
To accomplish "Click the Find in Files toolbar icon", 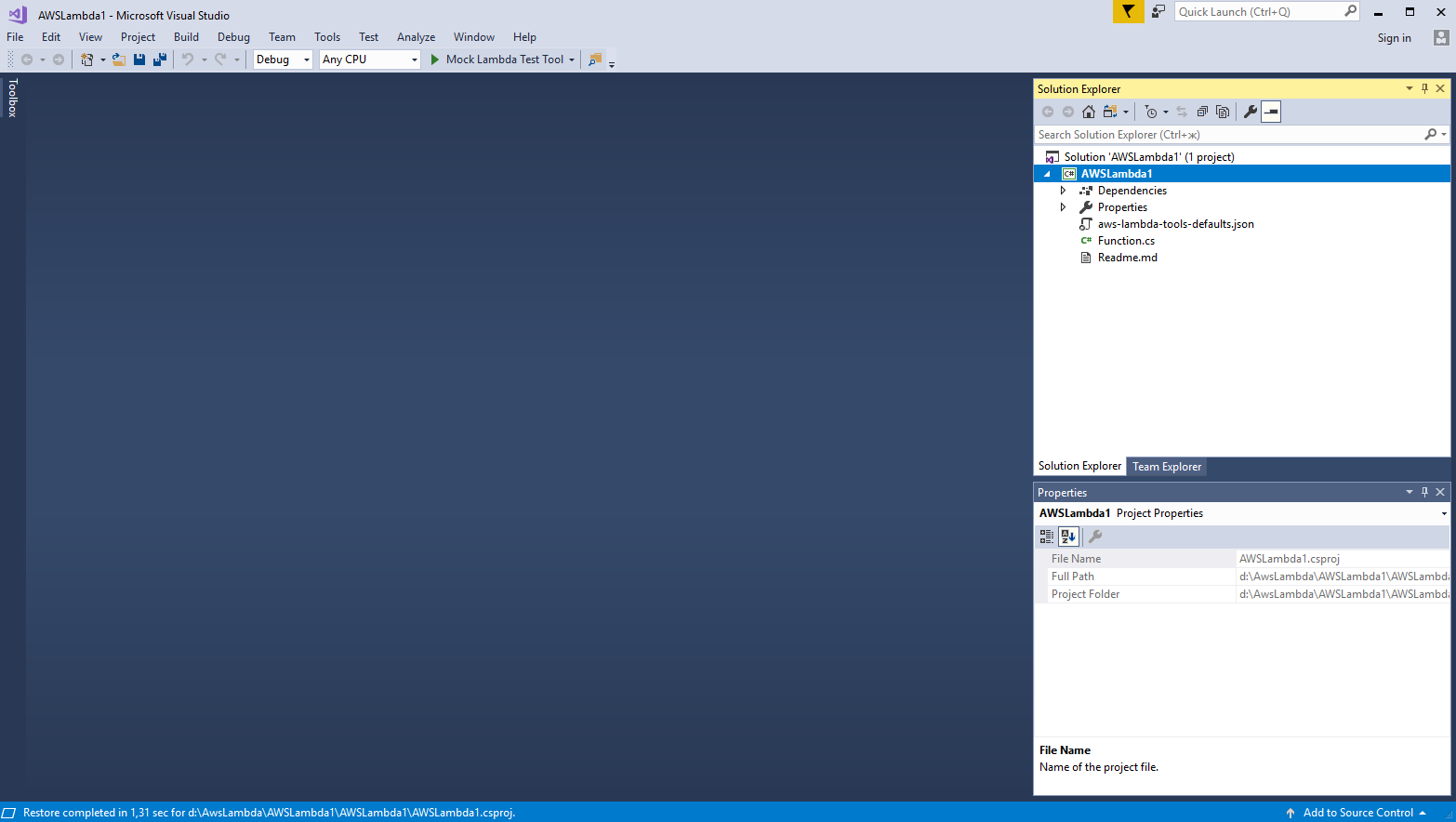I will [595, 60].
